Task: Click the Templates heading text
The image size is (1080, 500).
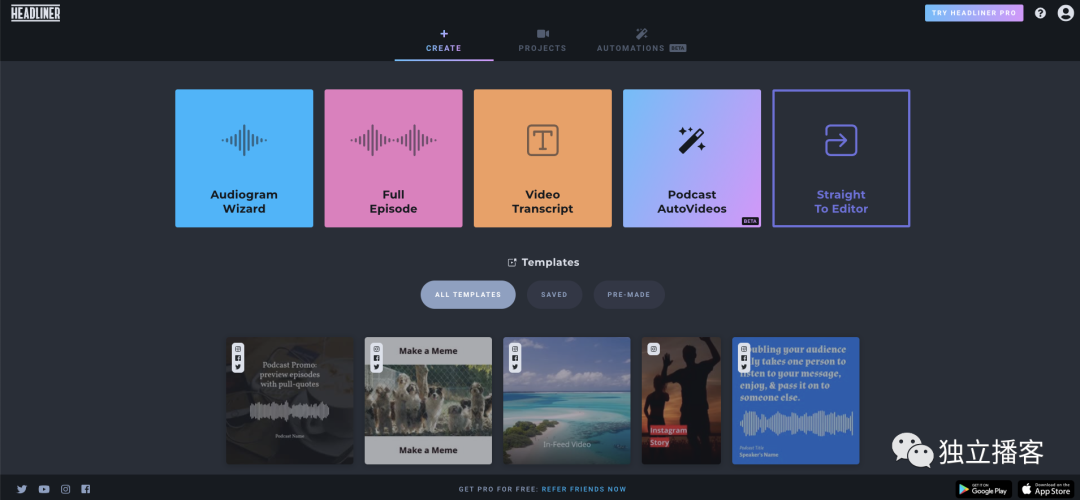Action: tap(550, 262)
